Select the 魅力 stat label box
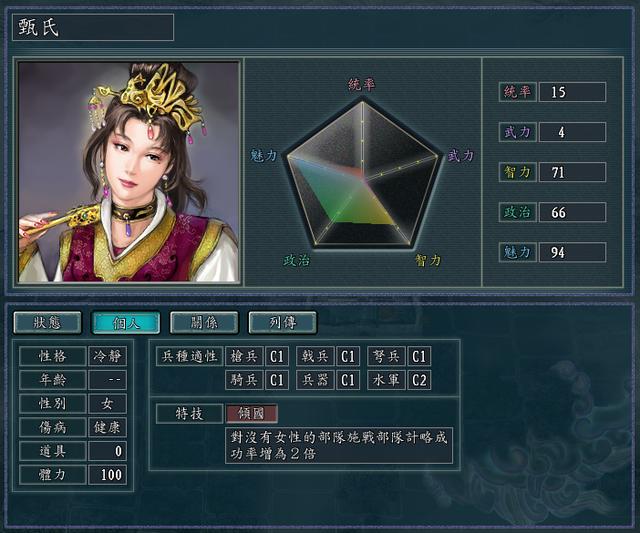The width and height of the screenshot is (640, 533). [x=517, y=252]
